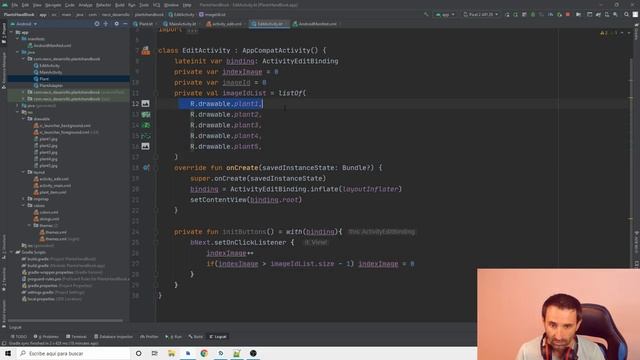Collapse the app module in project tree
The height and width of the screenshot is (360, 640).
(x=12, y=32)
